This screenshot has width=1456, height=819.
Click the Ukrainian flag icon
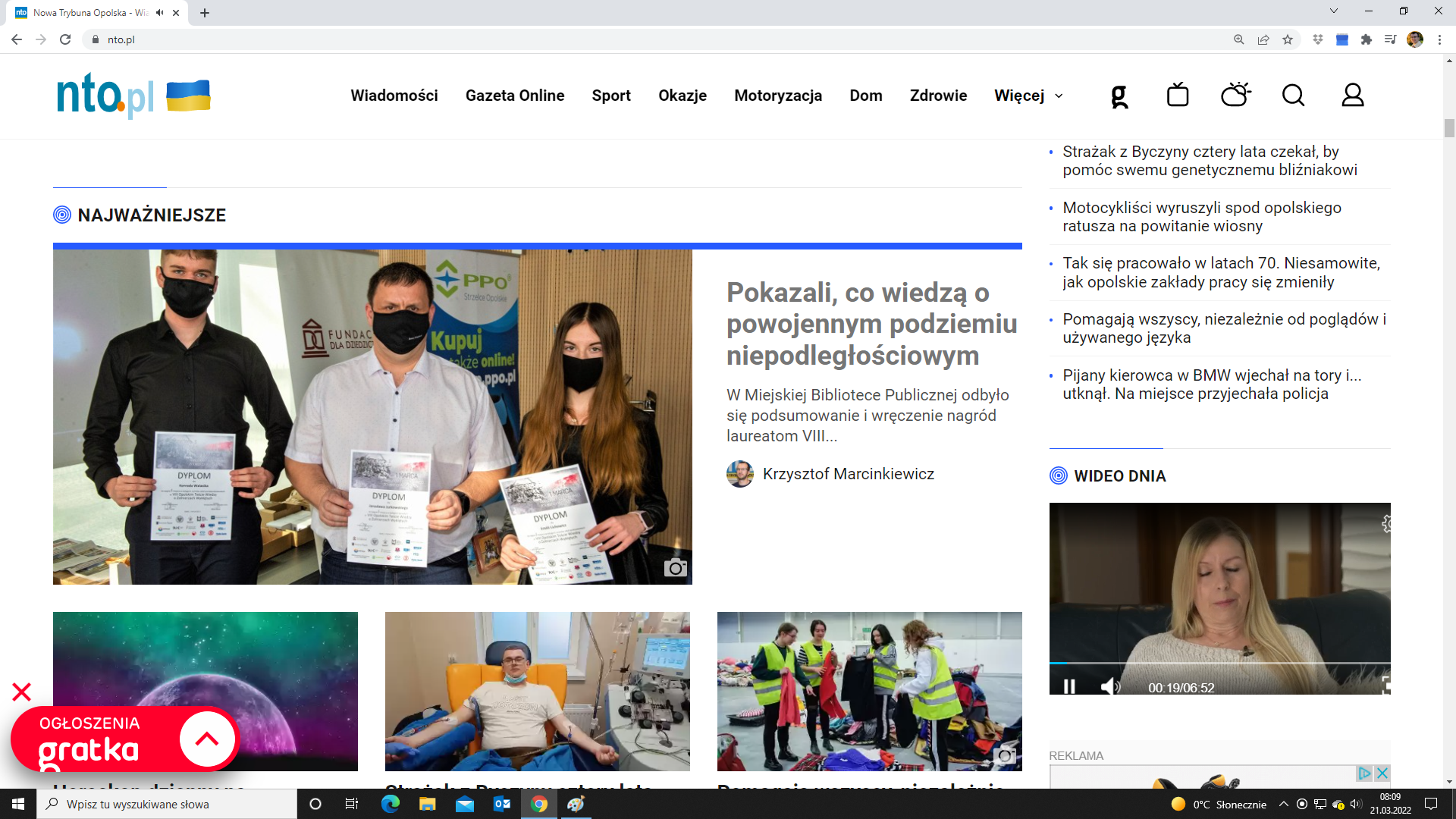188,96
